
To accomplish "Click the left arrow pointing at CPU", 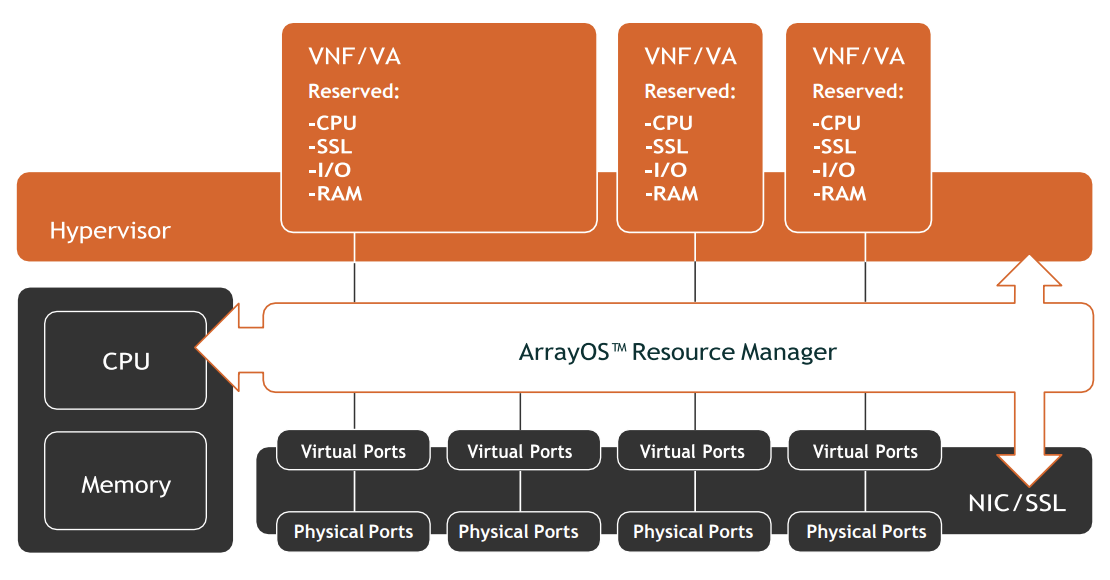I will [222, 348].
